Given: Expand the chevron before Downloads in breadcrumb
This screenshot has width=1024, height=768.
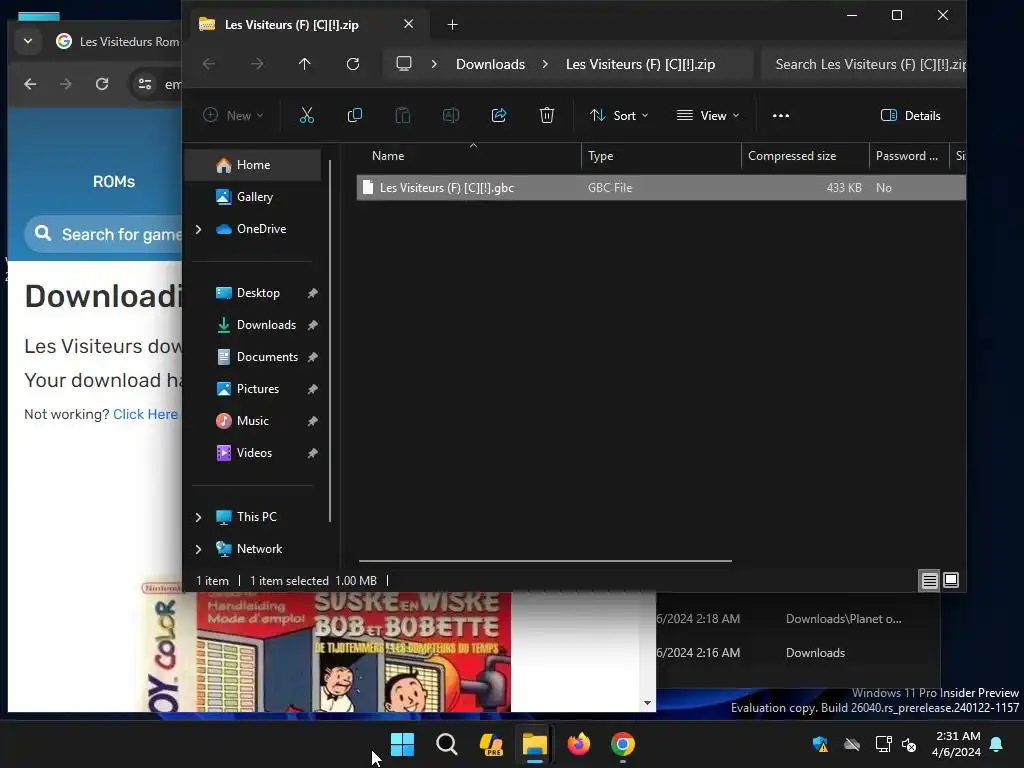Looking at the screenshot, I should coord(434,64).
